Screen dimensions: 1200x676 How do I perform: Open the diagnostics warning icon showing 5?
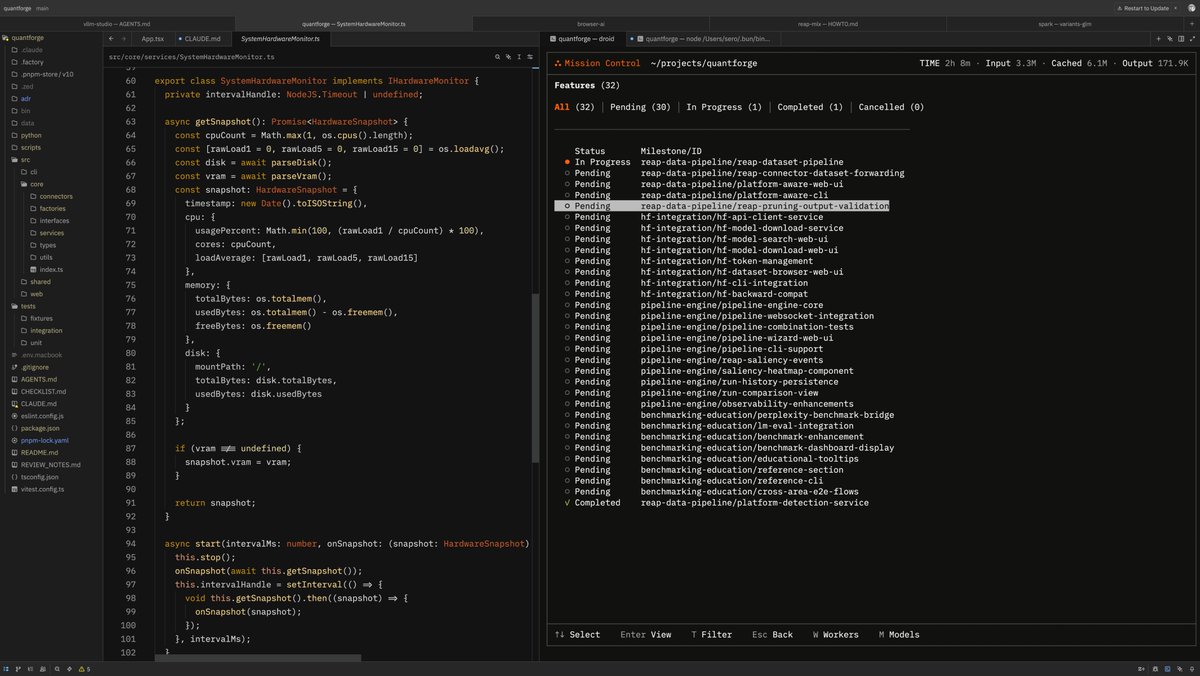pyautogui.click(x=84, y=669)
